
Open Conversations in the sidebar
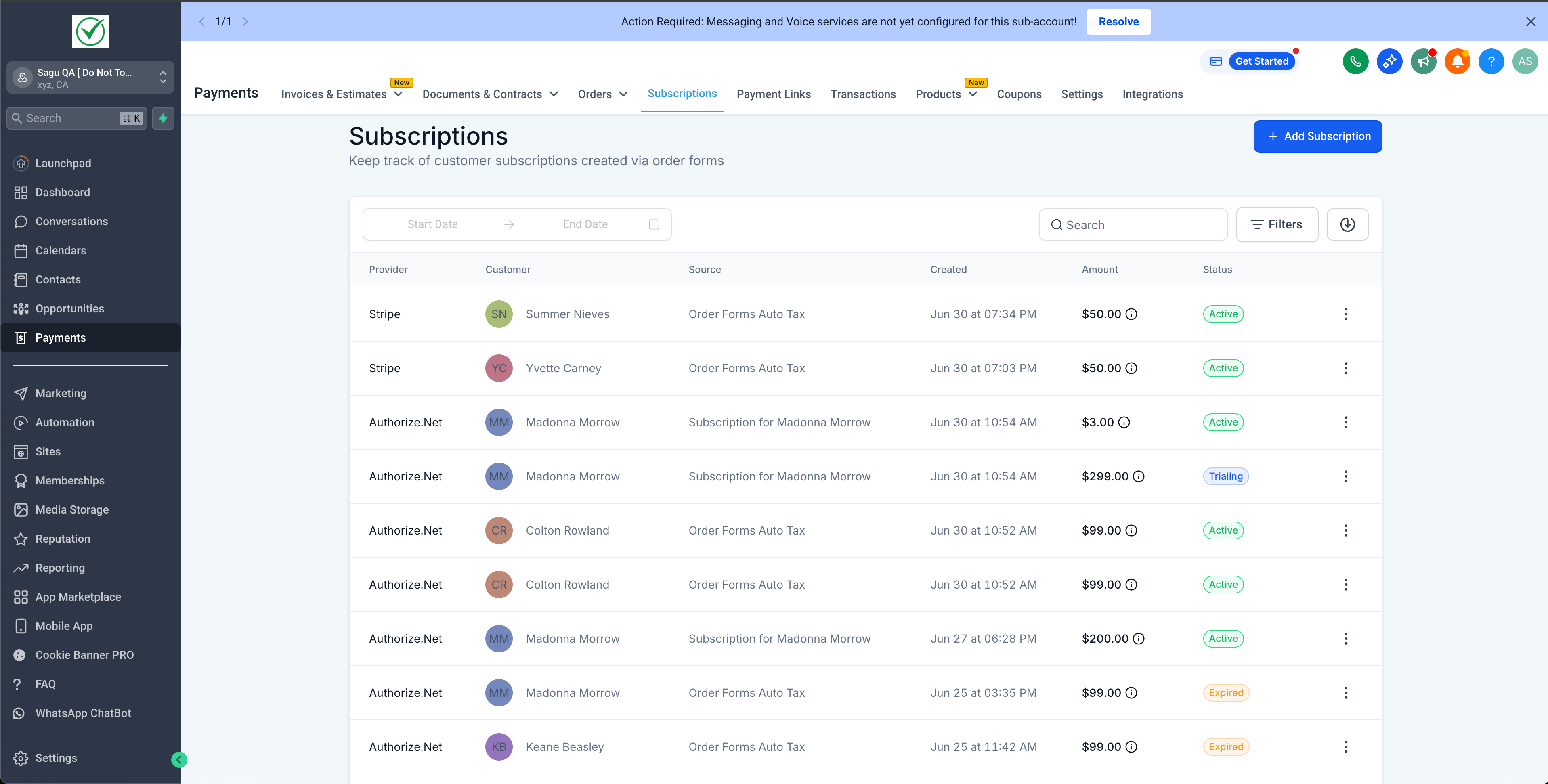pyautogui.click(x=71, y=222)
